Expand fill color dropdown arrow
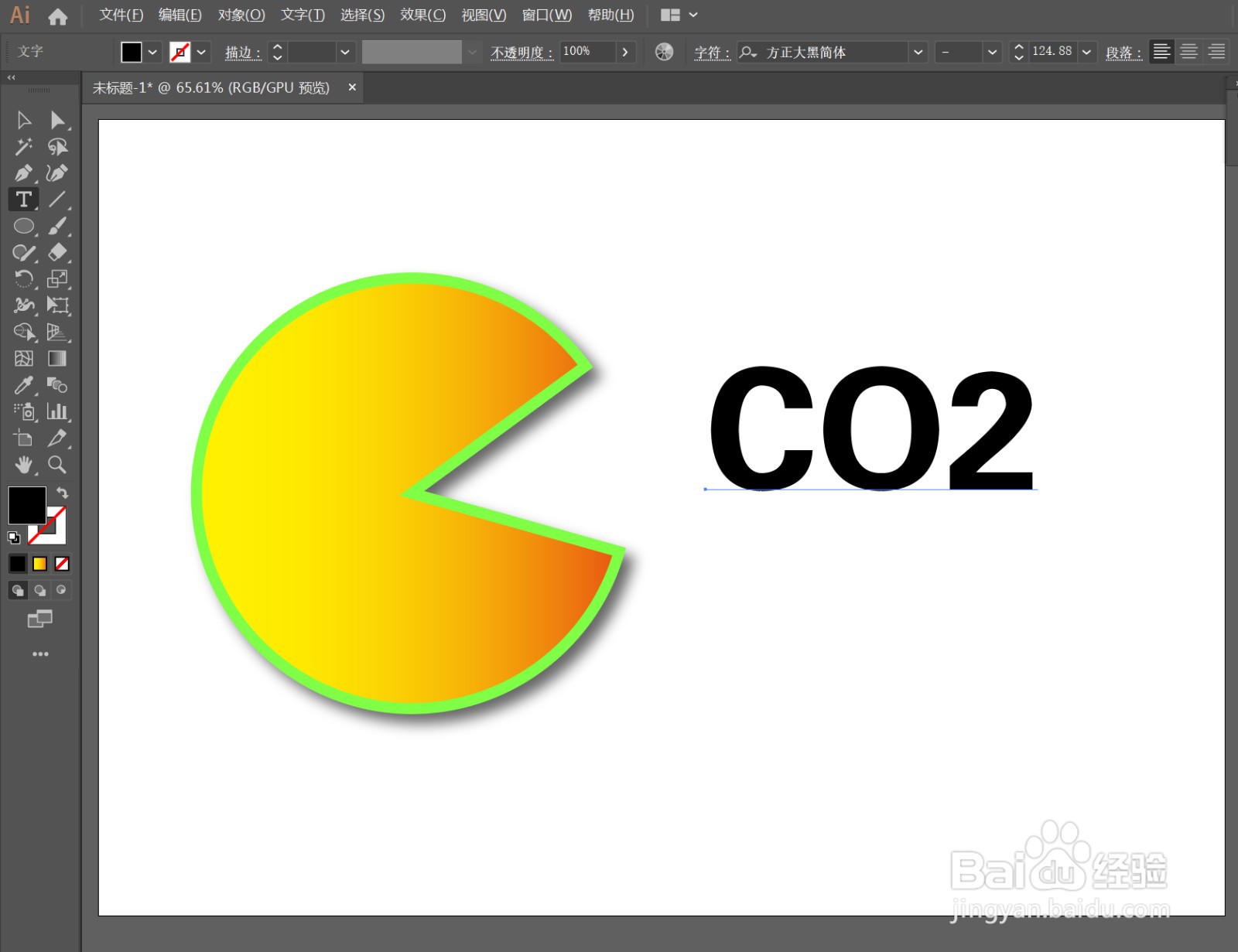The height and width of the screenshot is (952, 1238). [x=152, y=52]
